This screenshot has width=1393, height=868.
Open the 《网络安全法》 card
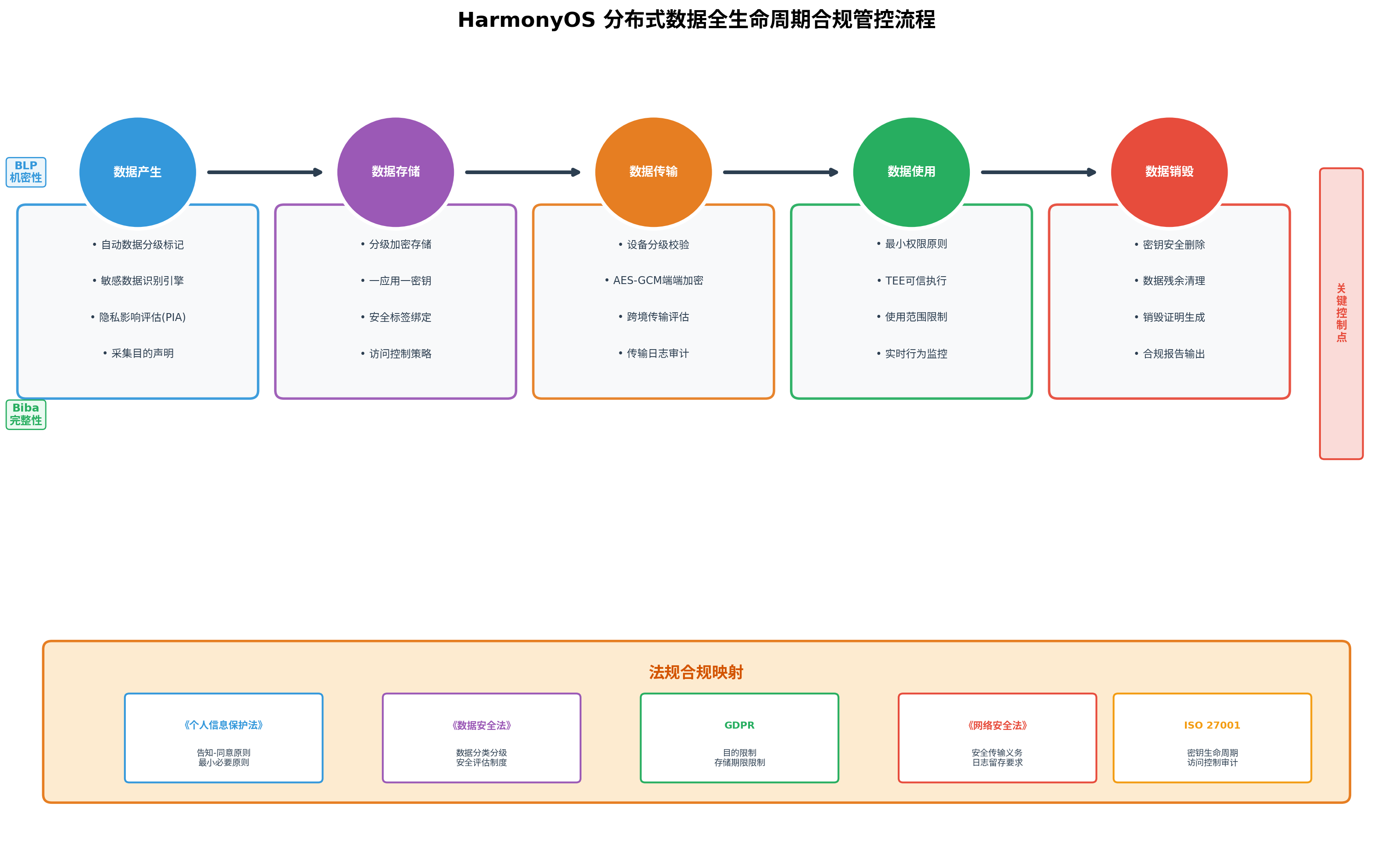[998, 738]
